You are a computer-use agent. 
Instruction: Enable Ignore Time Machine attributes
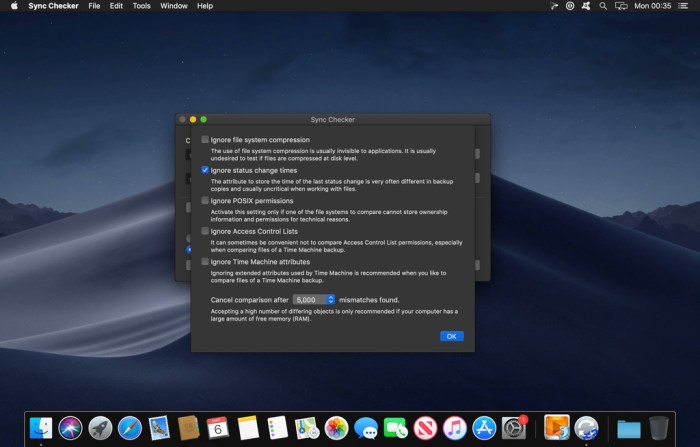click(206, 262)
